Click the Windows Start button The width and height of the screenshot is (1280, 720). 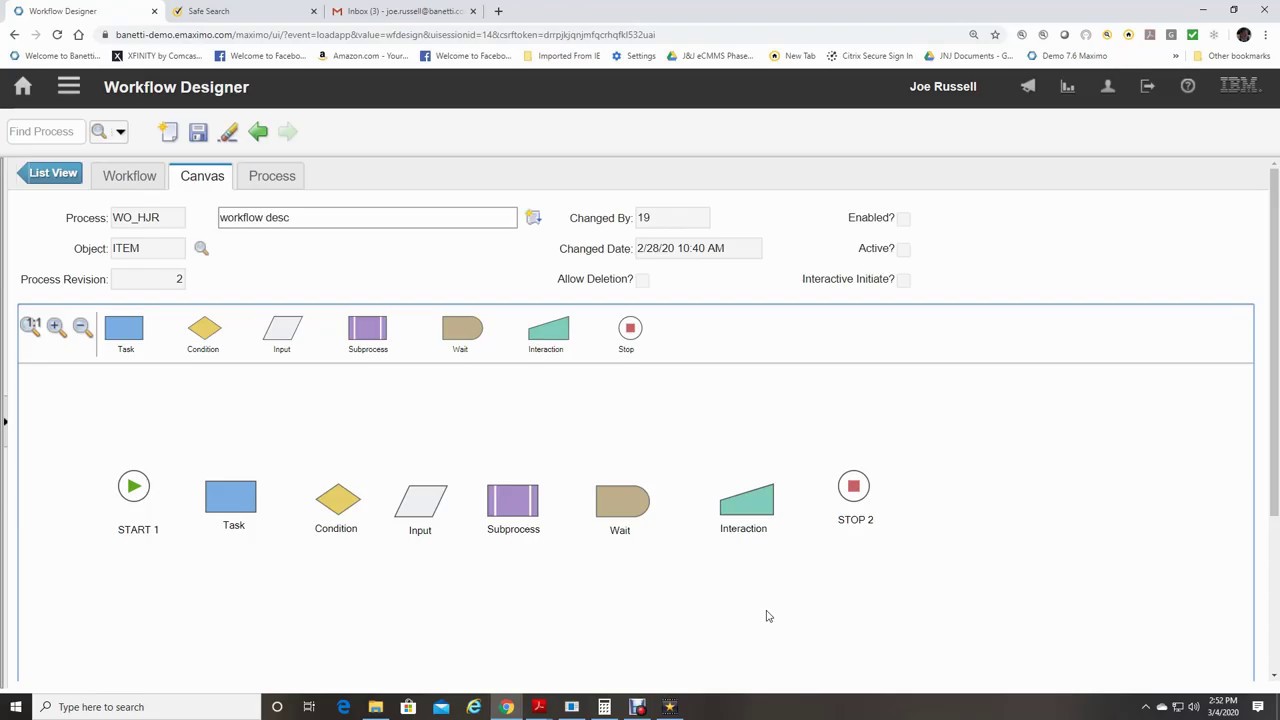click(15, 707)
